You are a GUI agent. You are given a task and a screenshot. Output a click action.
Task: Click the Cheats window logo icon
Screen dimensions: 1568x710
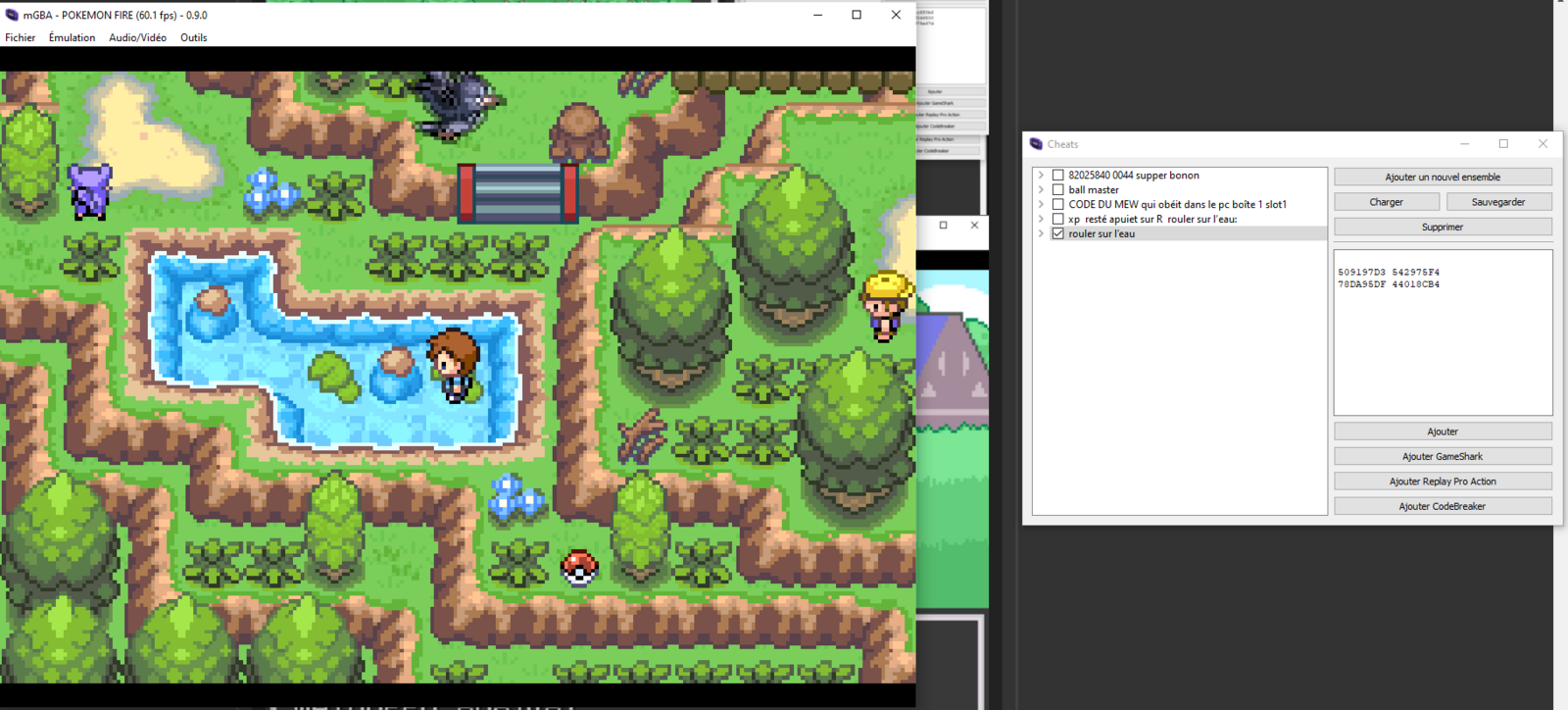[x=1036, y=144]
